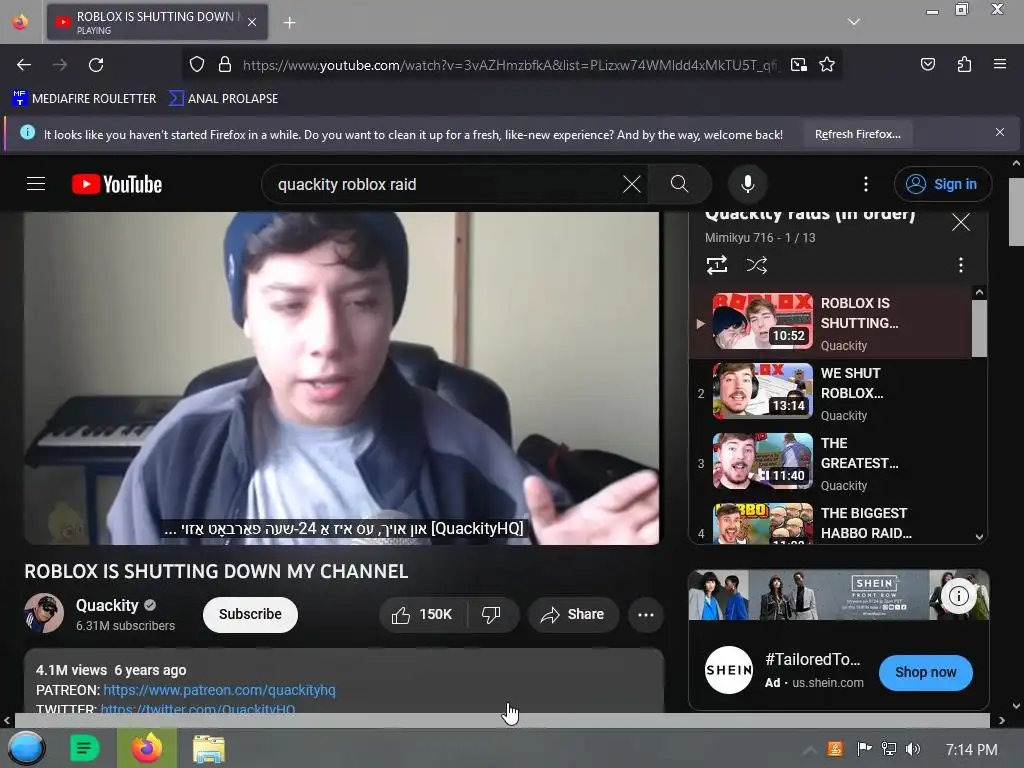This screenshot has height=768, width=1024.
Task: Open Quackity channel avatar
Action: (44, 613)
